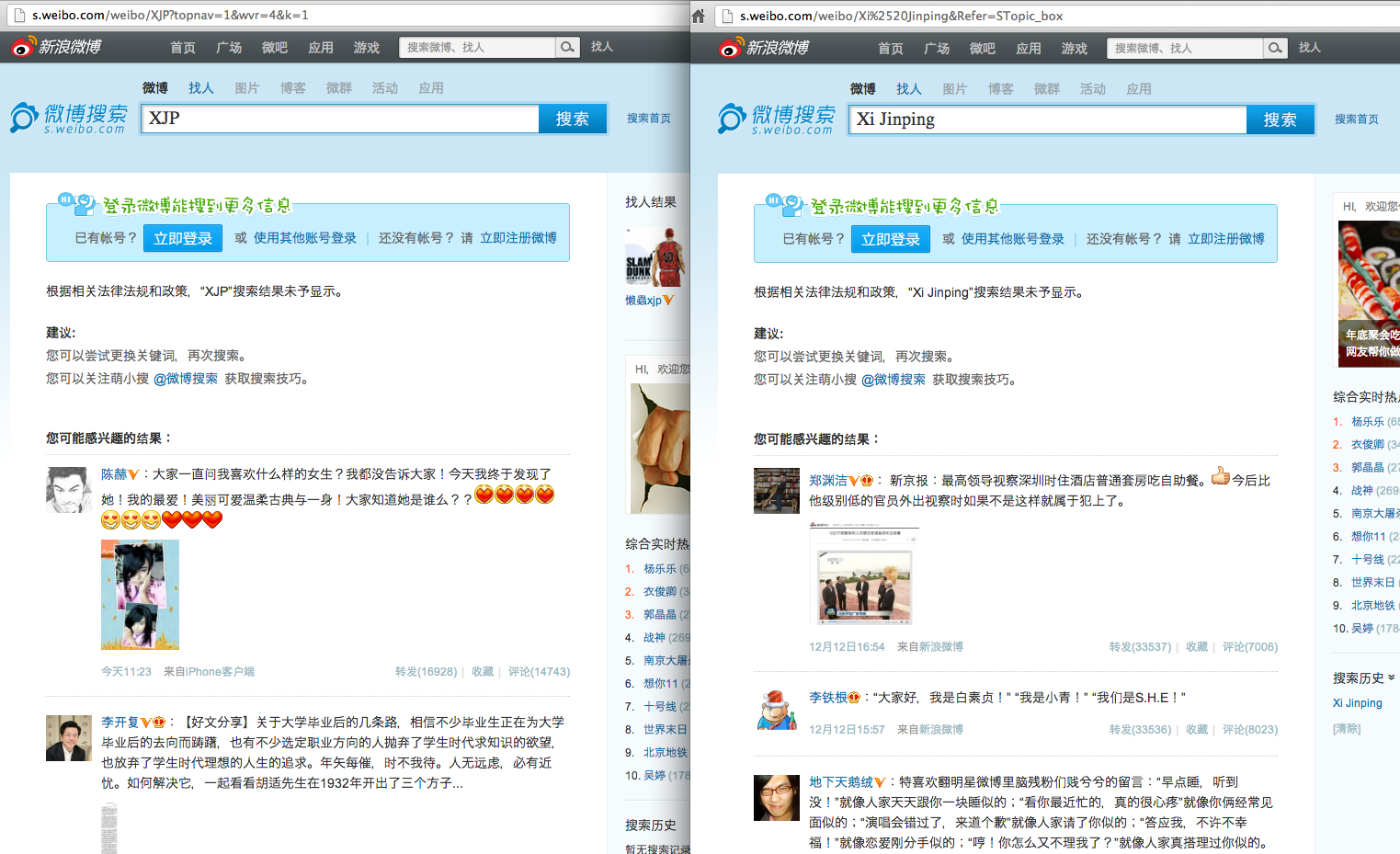Click Xi Jinping entry in search history
1400x854 pixels.
click(1358, 703)
